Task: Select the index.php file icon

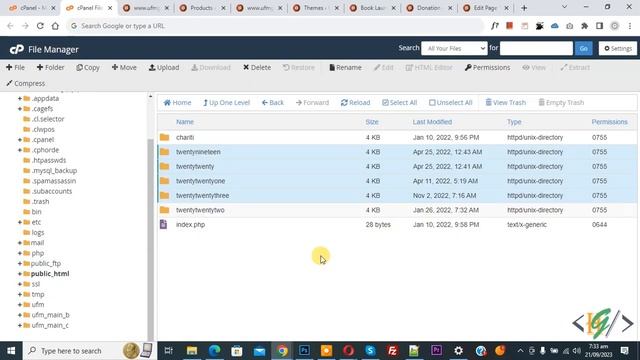Action: [163, 224]
